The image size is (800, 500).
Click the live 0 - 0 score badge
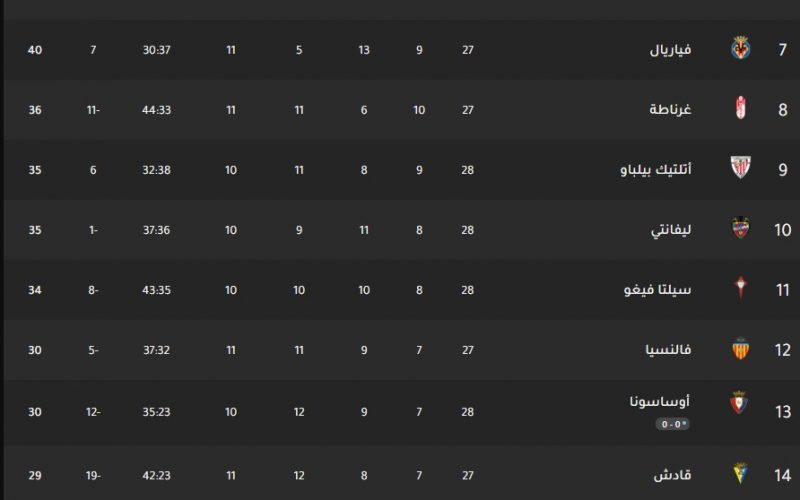672,424
